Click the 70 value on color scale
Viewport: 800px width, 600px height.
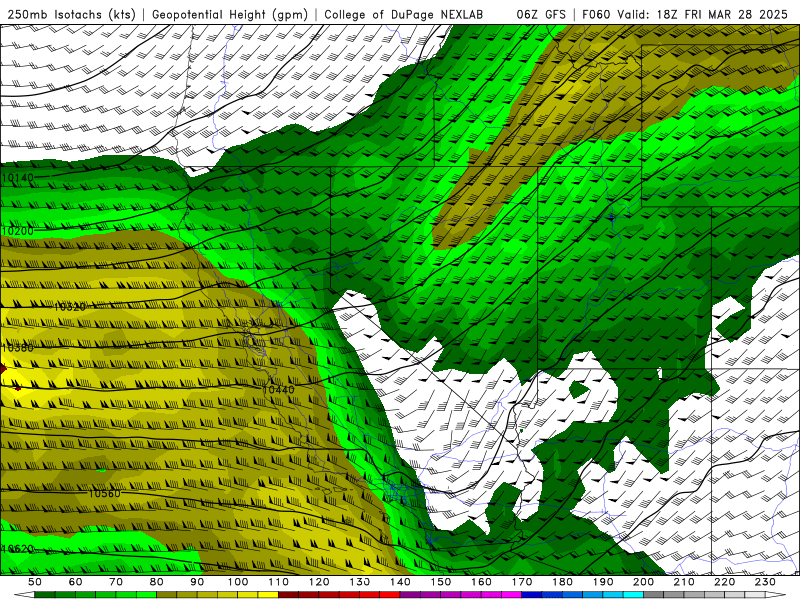tap(116, 582)
